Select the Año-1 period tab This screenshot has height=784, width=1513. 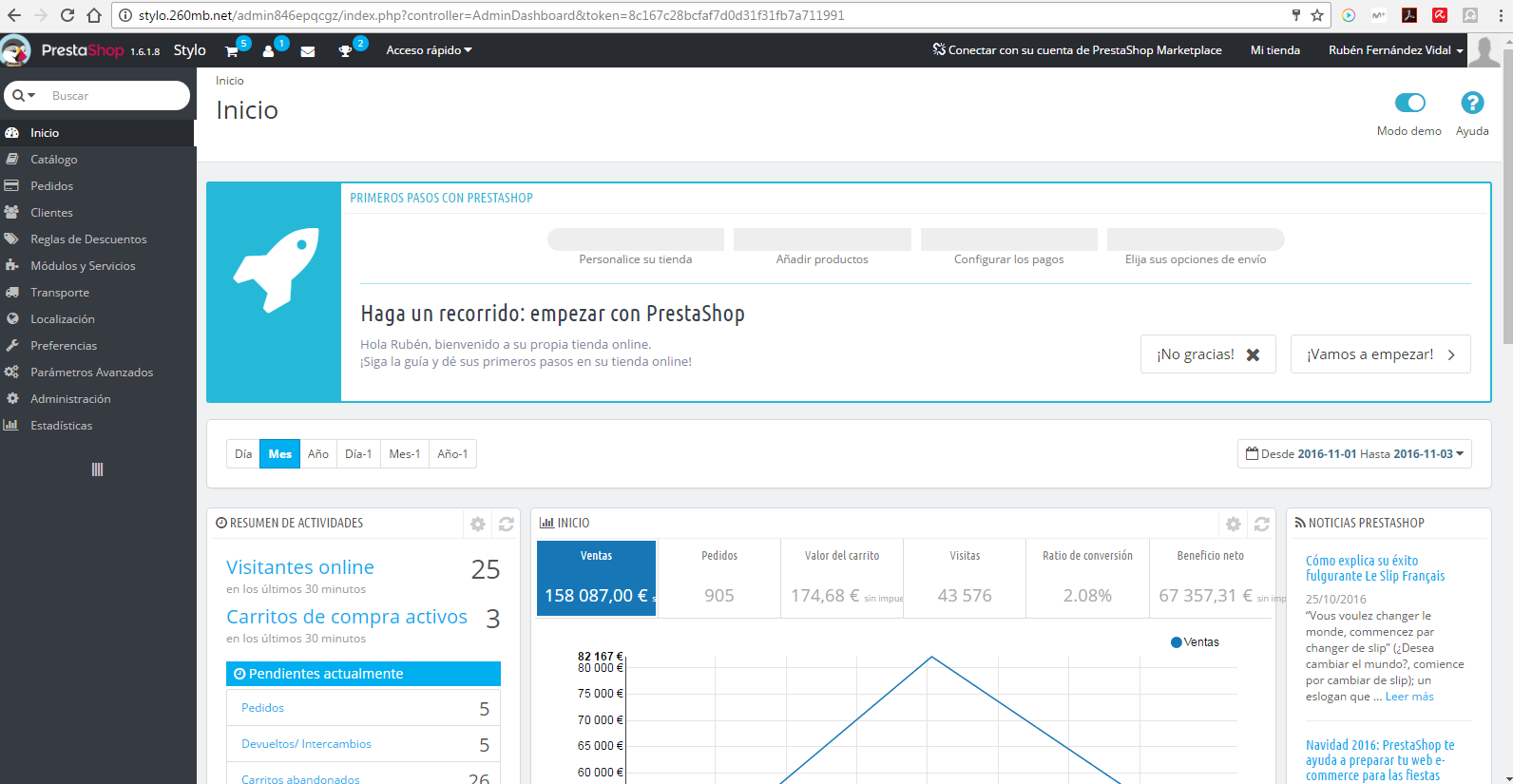[x=453, y=454]
